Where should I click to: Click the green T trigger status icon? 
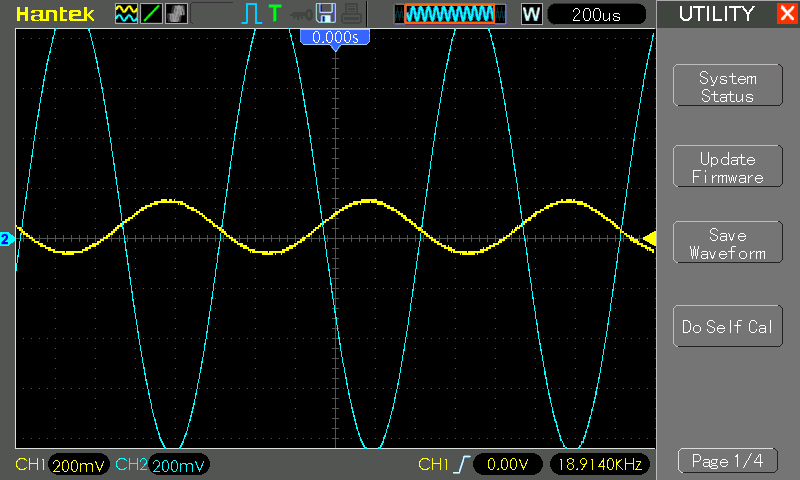[275, 14]
